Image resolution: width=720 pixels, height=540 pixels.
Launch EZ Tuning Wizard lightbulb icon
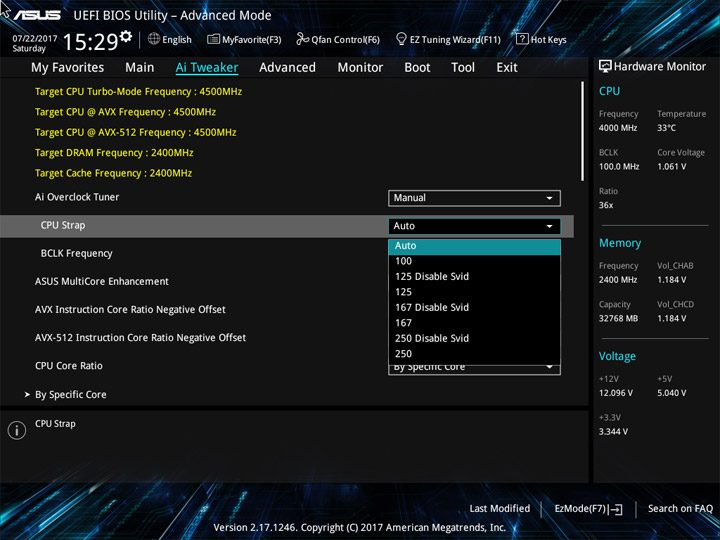(401, 39)
